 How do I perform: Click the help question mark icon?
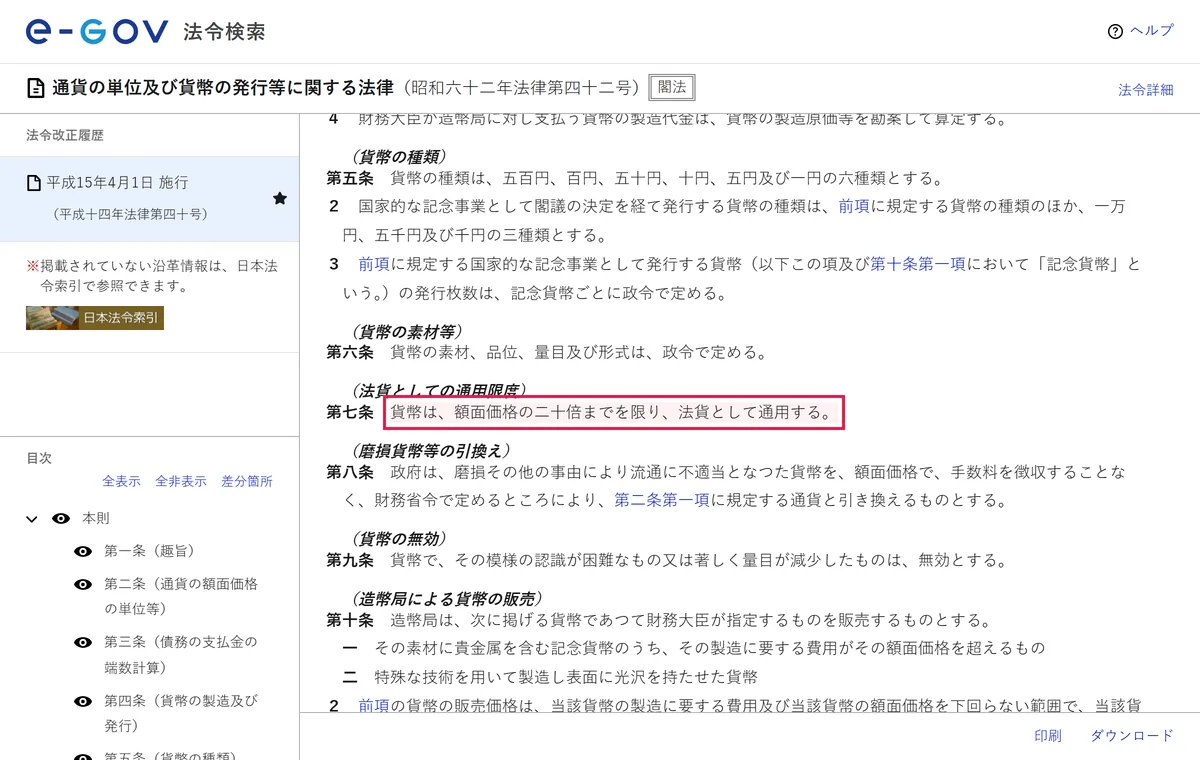click(x=1116, y=31)
